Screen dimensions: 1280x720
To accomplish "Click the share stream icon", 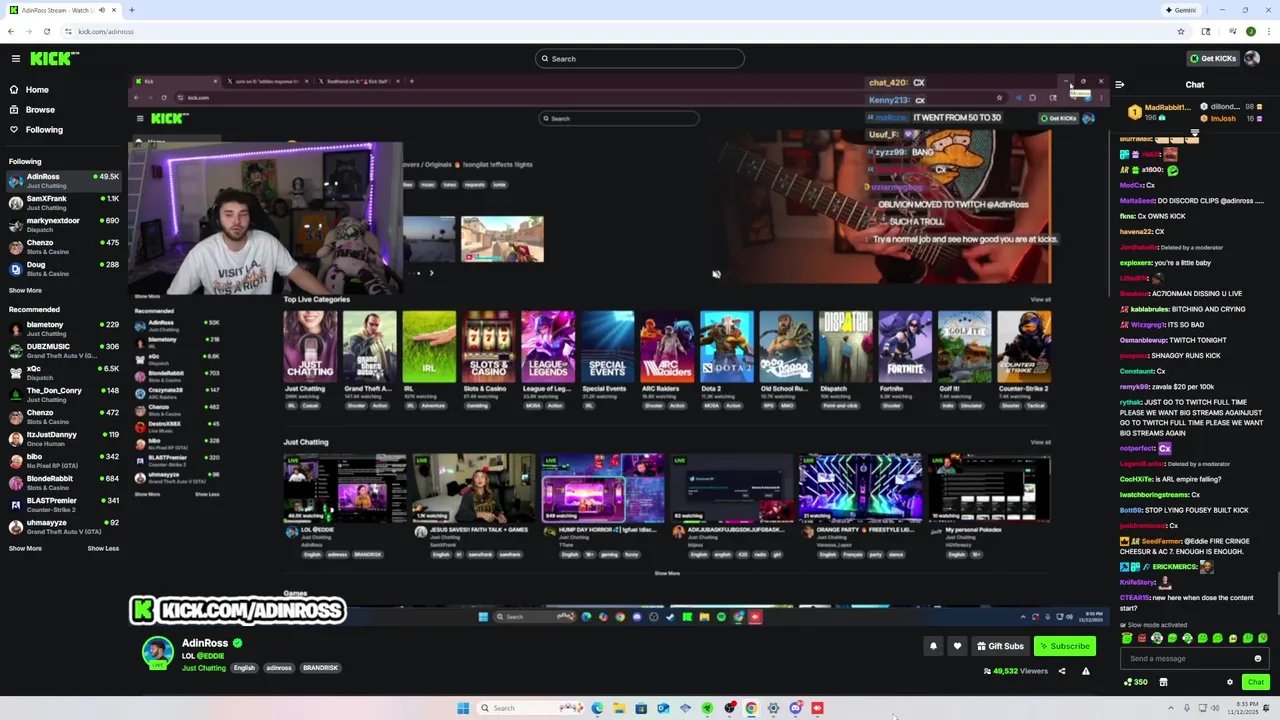I will (x=1062, y=671).
